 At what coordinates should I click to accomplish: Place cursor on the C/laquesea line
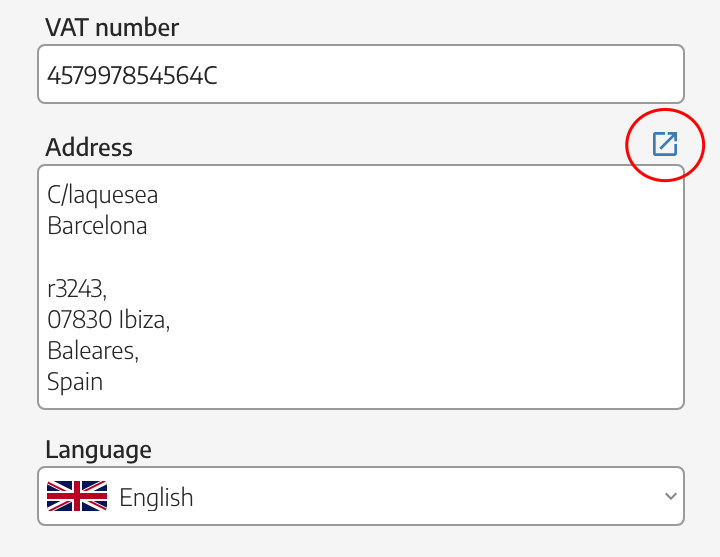pyautogui.click(x=102, y=195)
